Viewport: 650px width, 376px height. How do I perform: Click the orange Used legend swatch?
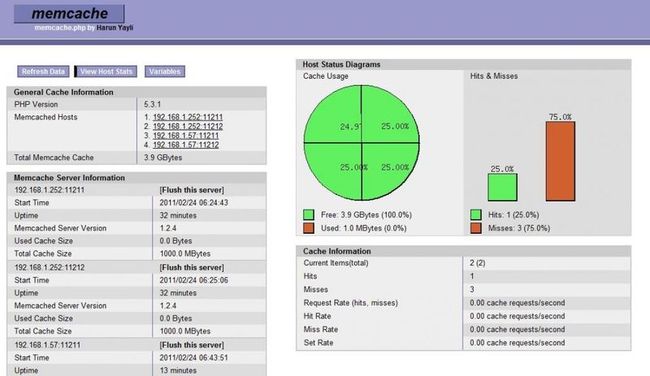(308, 228)
